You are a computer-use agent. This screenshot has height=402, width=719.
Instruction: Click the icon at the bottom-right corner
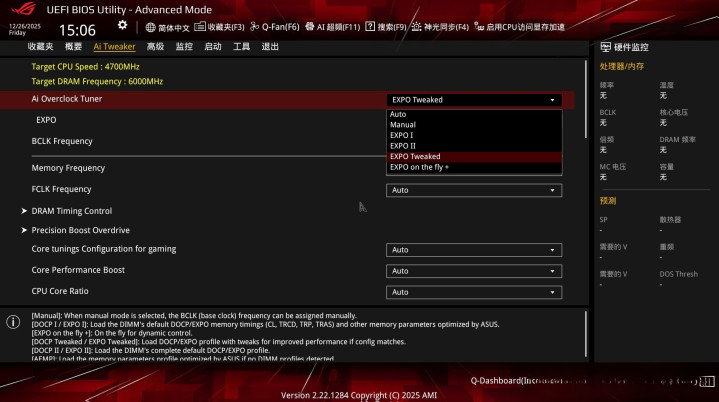(x=707, y=381)
